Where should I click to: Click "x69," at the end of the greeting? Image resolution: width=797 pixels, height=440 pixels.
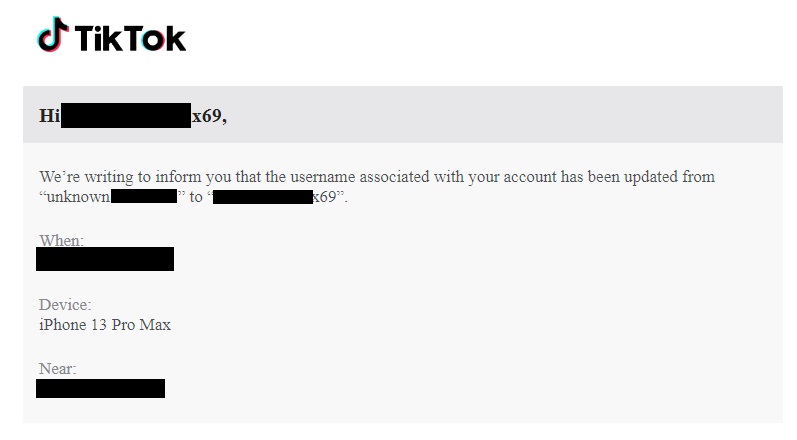coord(209,116)
